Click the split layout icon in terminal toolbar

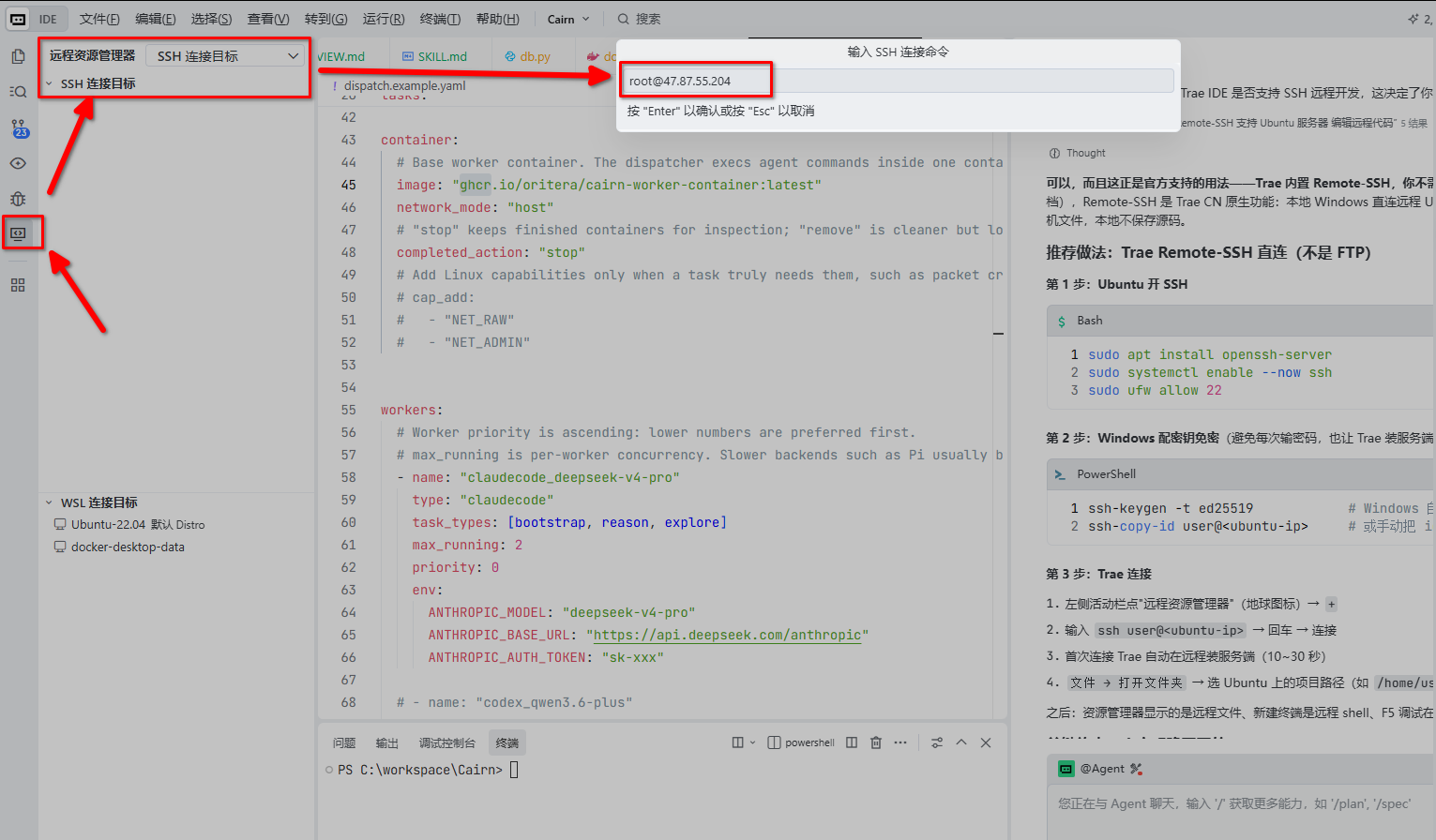(737, 742)
